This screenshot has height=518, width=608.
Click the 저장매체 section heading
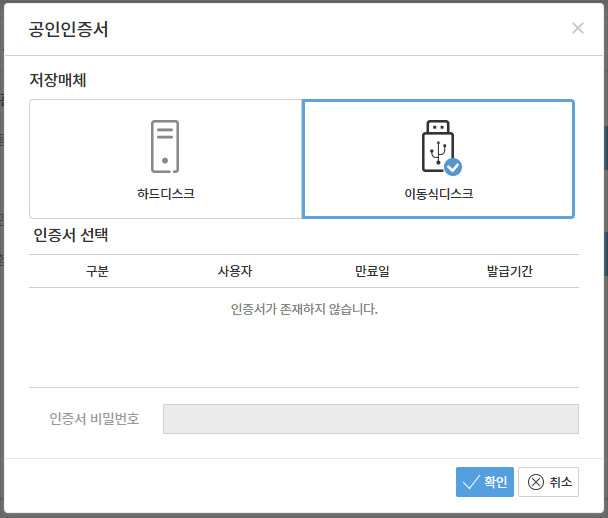pyautogui.click(x=58, y=80)
